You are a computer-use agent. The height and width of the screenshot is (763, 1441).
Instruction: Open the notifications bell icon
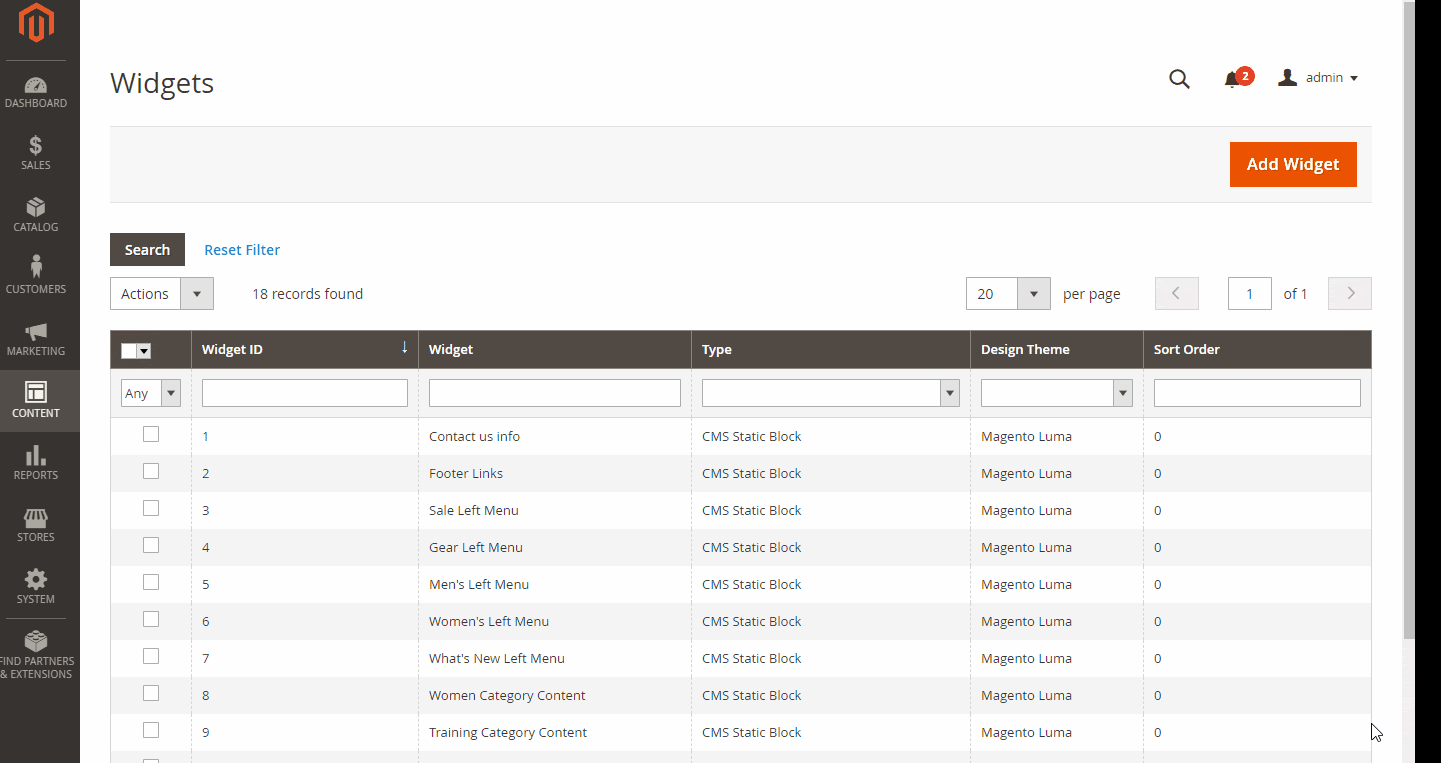pos(1232,80)
